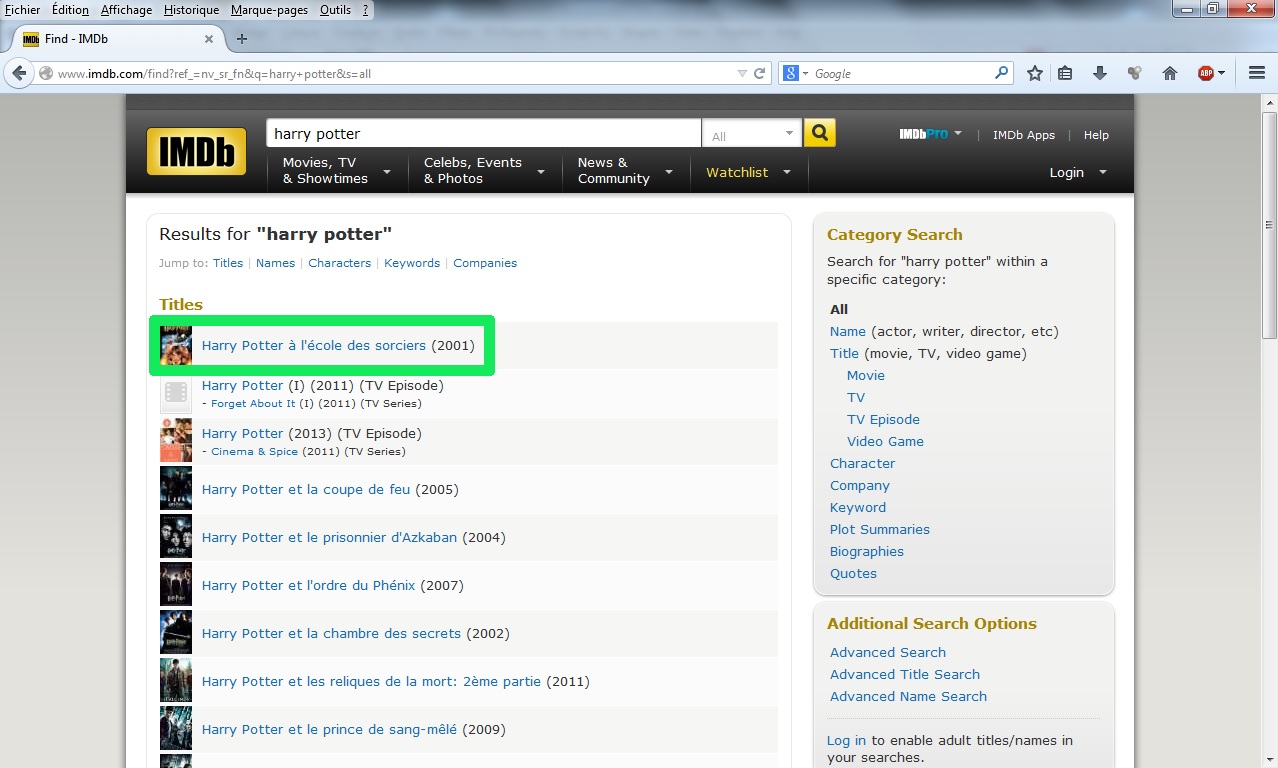This screenshot has width=1278, height=768.
Task: Click the Google search magnifier icon
Action: coord(1001,73)
